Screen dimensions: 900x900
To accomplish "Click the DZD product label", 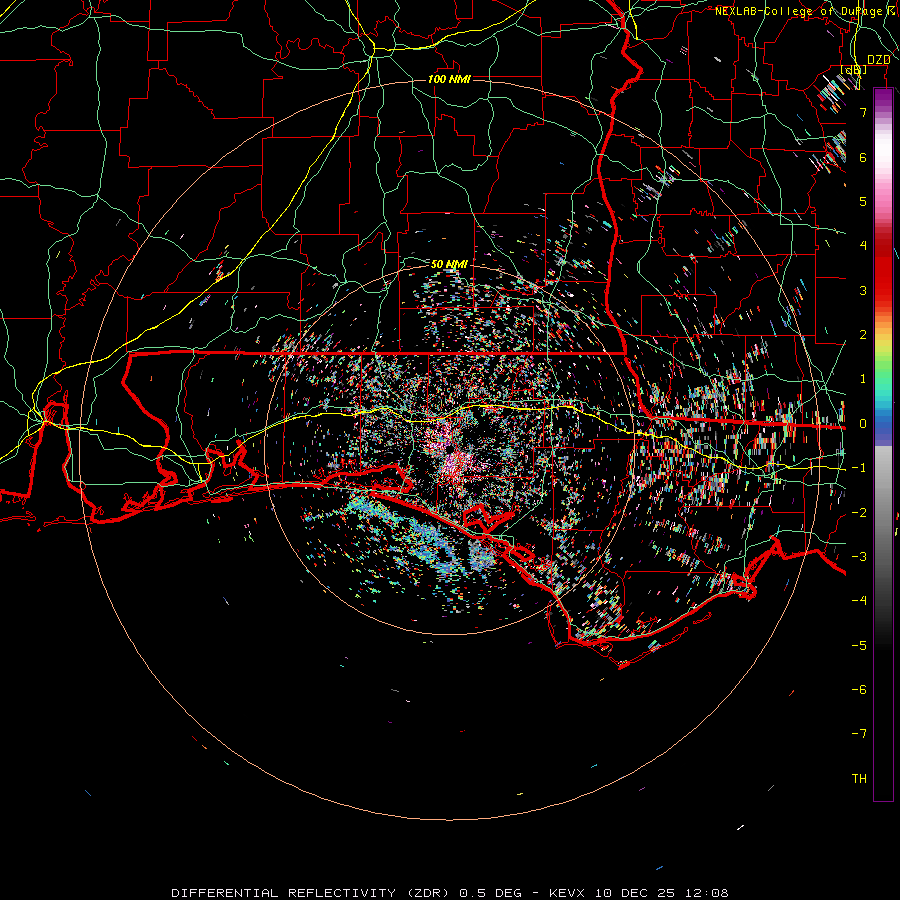I will pyautogui.click(x=878, y=60).
